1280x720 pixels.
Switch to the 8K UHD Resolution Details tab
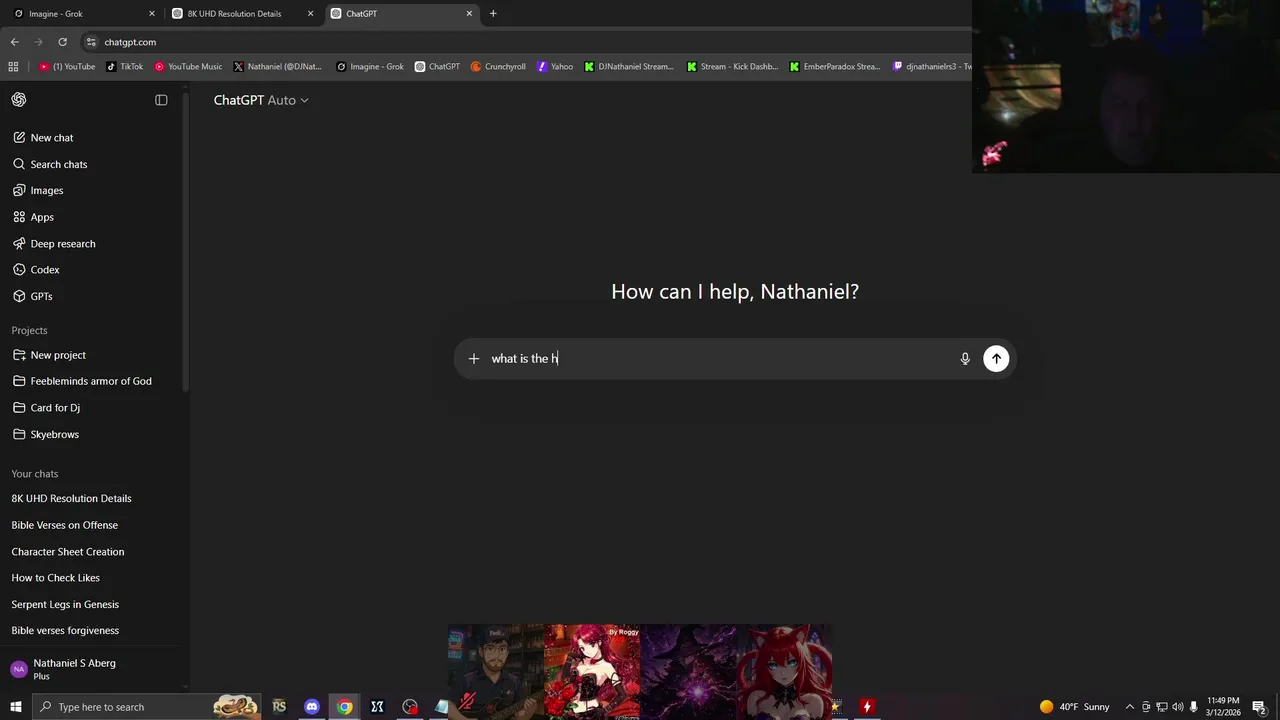tap(242, 14)
